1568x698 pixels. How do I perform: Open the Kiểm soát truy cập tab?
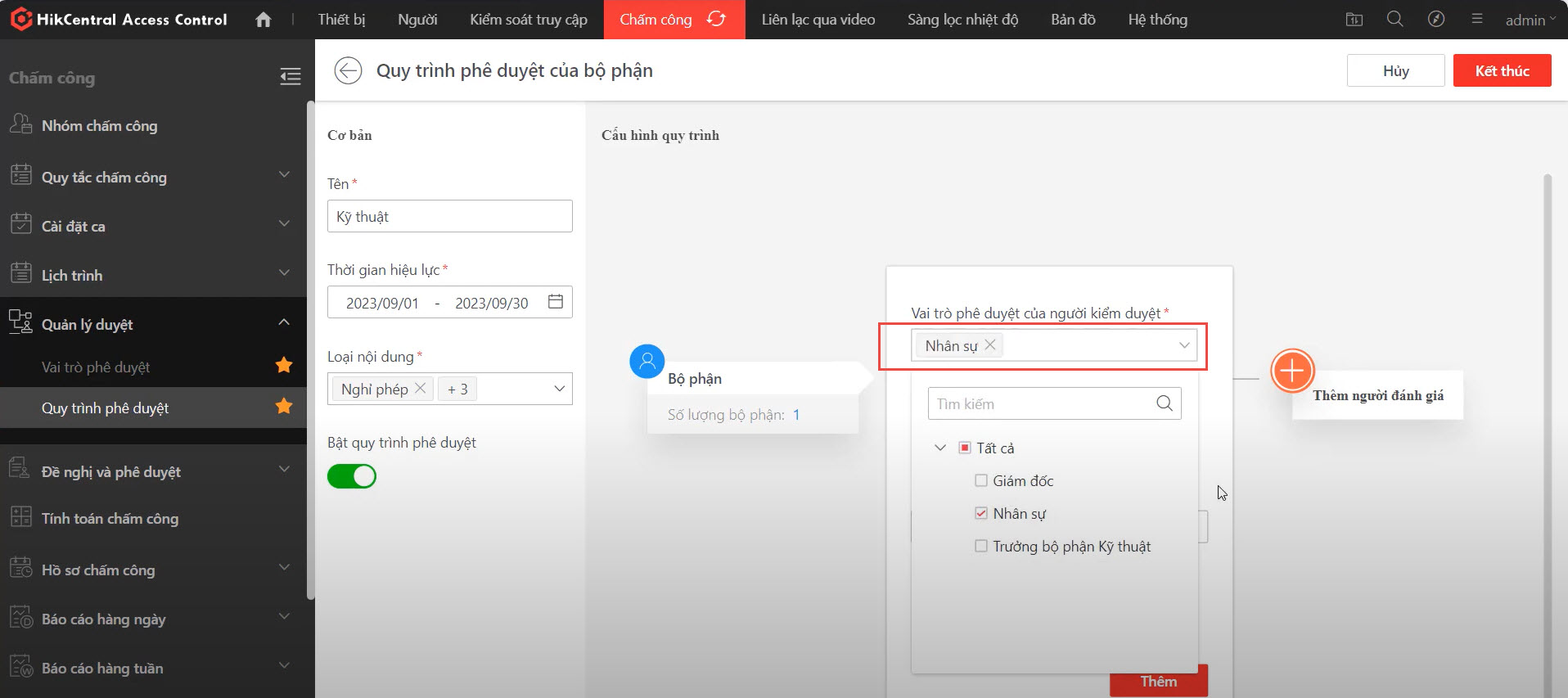(x=528, y=20)
